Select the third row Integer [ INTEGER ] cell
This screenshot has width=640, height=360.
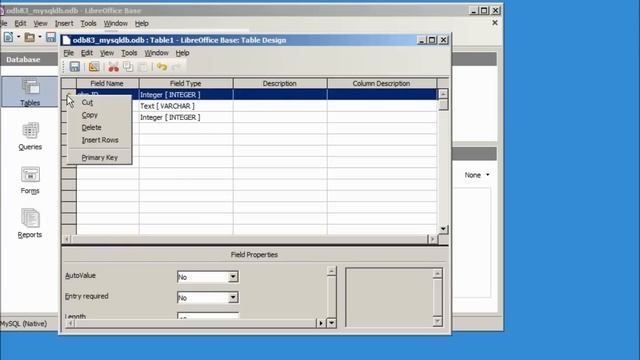coord(186,118)
